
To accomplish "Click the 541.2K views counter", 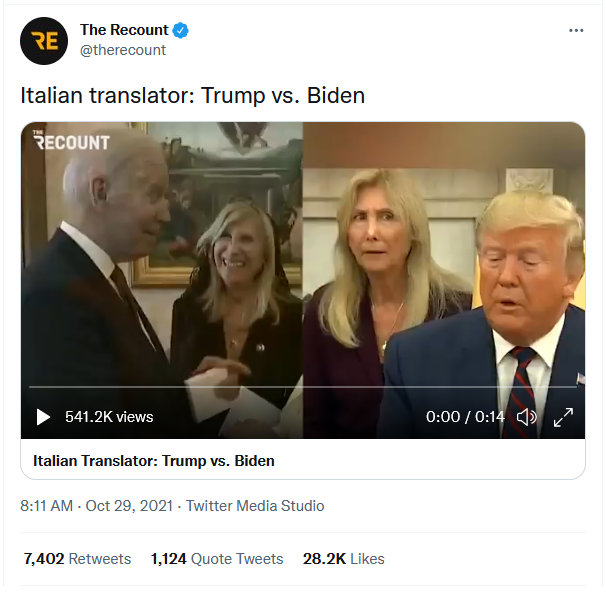I will (x=109, y=417).
